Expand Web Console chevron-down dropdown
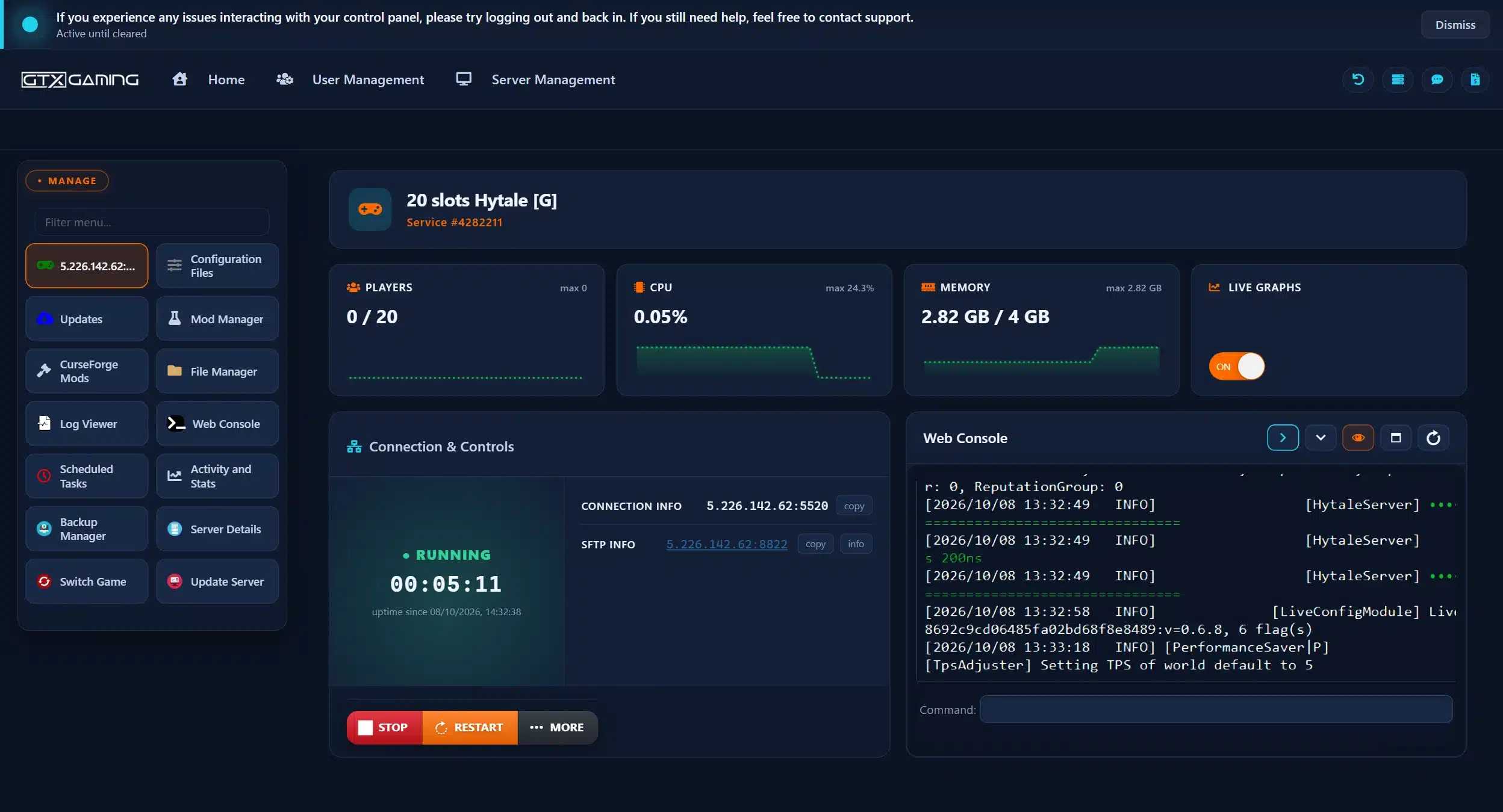 (x=1321, y=438)
